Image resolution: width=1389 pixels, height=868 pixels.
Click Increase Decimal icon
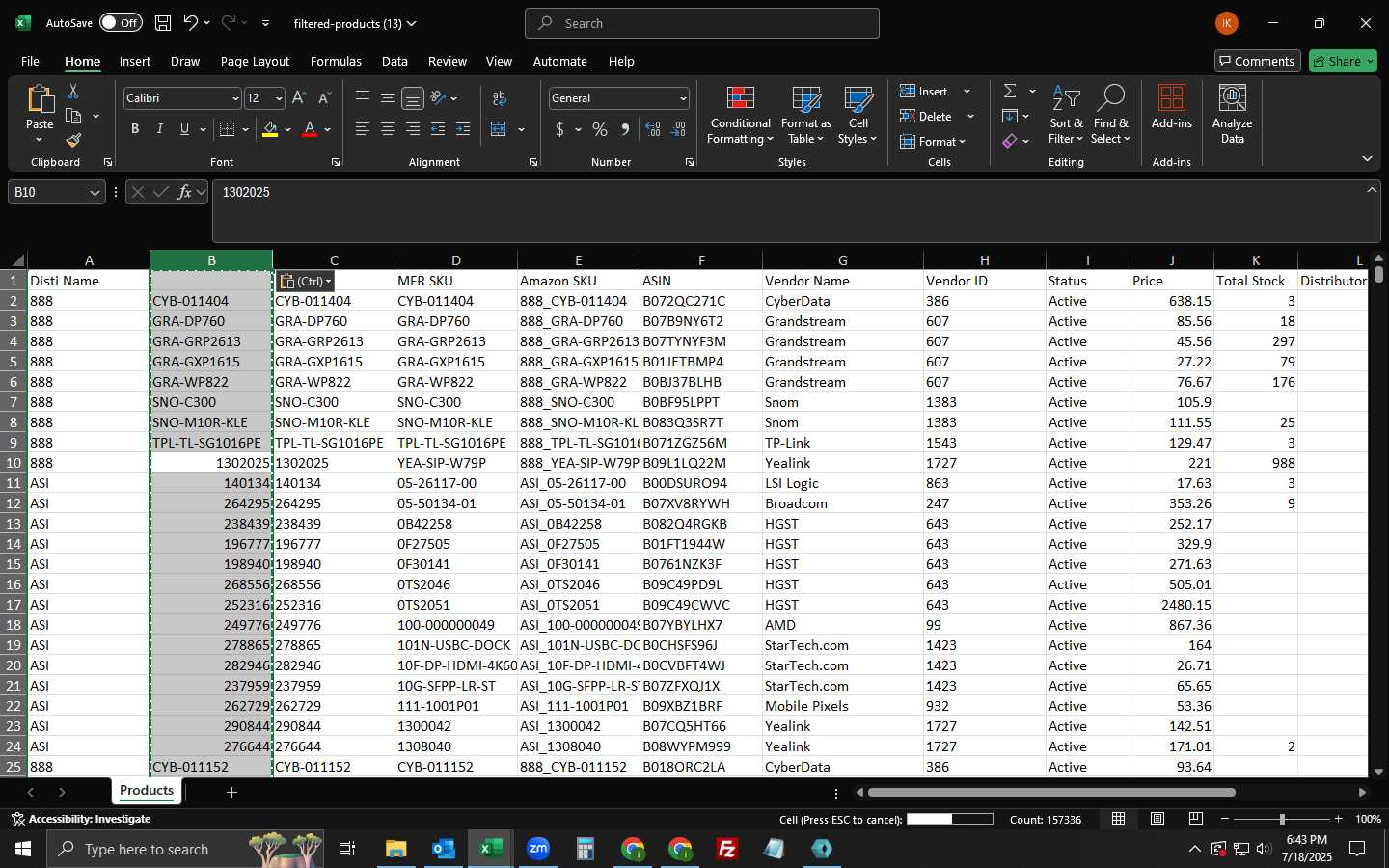pos(653,129)
